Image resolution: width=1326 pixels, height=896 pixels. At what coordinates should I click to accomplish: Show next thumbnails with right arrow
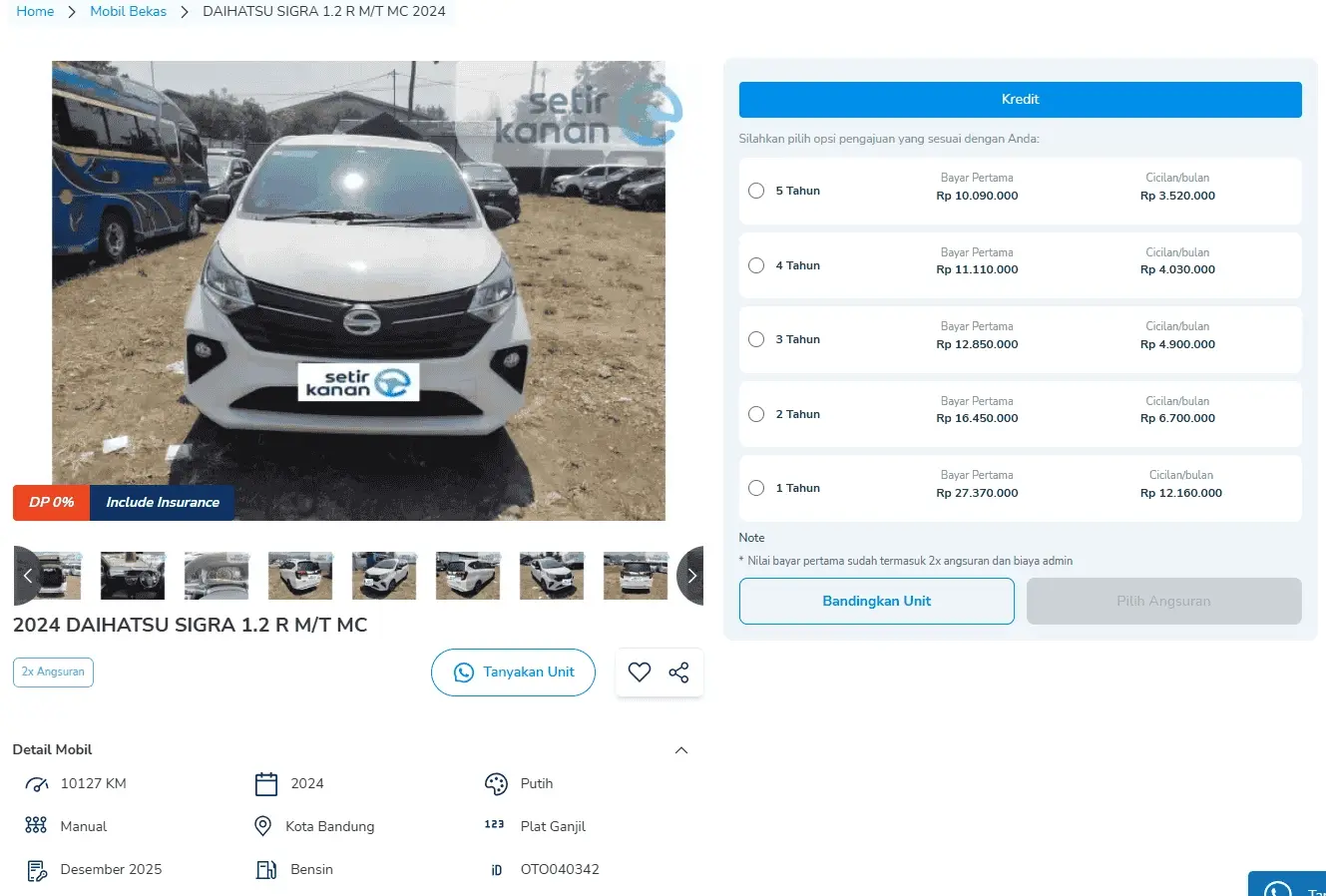point(691,576)
